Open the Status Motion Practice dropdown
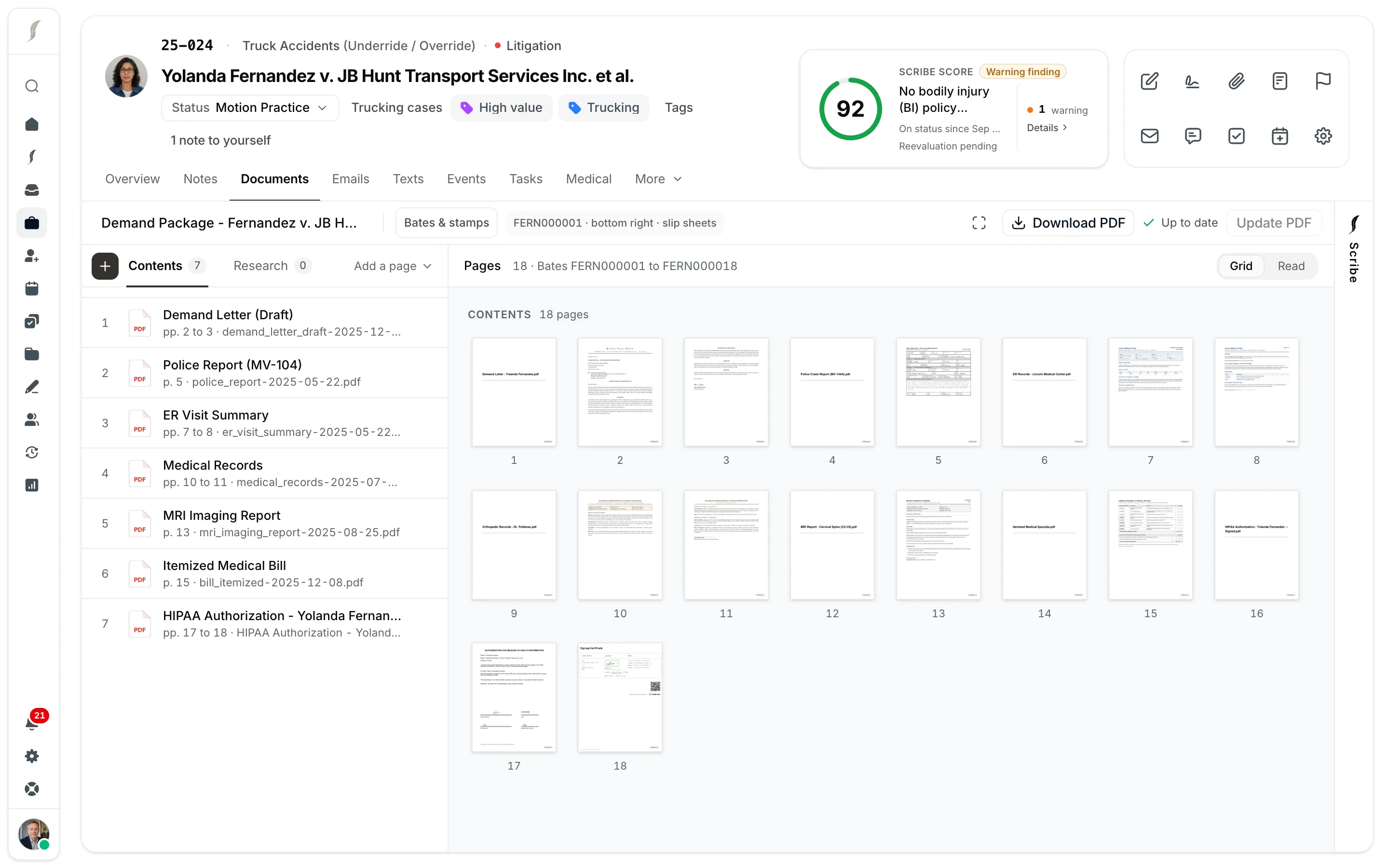Viewport: 1389px width, 868px height. point(250,108)
